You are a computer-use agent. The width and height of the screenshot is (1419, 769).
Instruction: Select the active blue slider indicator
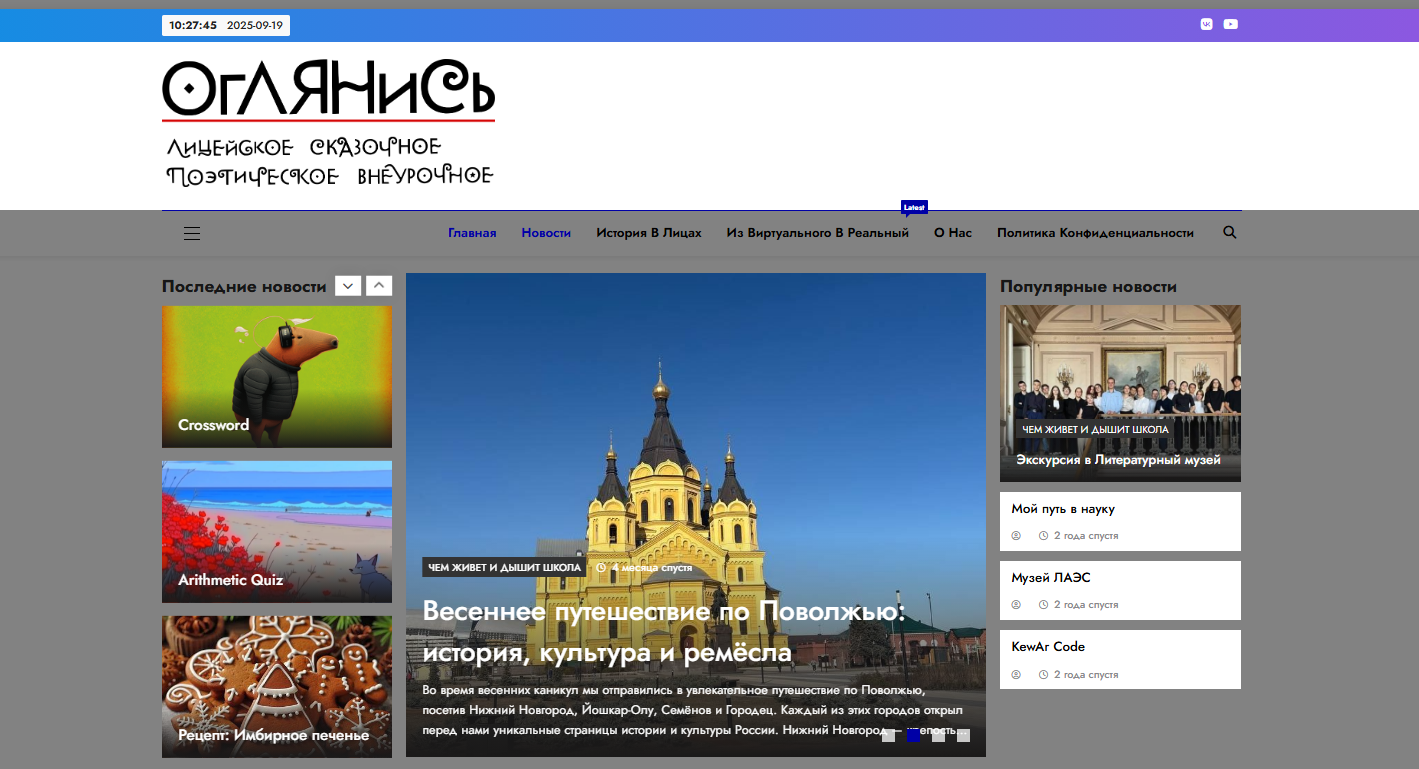(x=913, y=736)
